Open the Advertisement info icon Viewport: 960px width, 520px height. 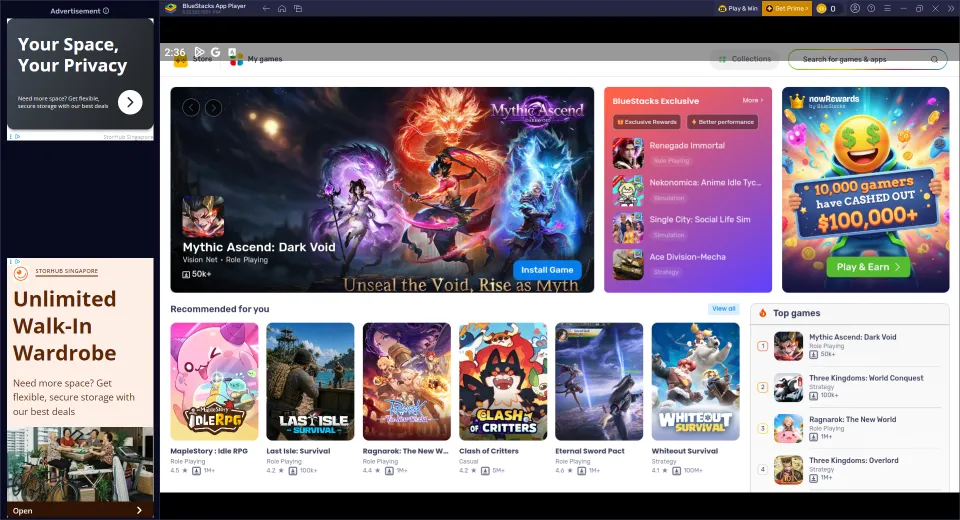[106, 11]
